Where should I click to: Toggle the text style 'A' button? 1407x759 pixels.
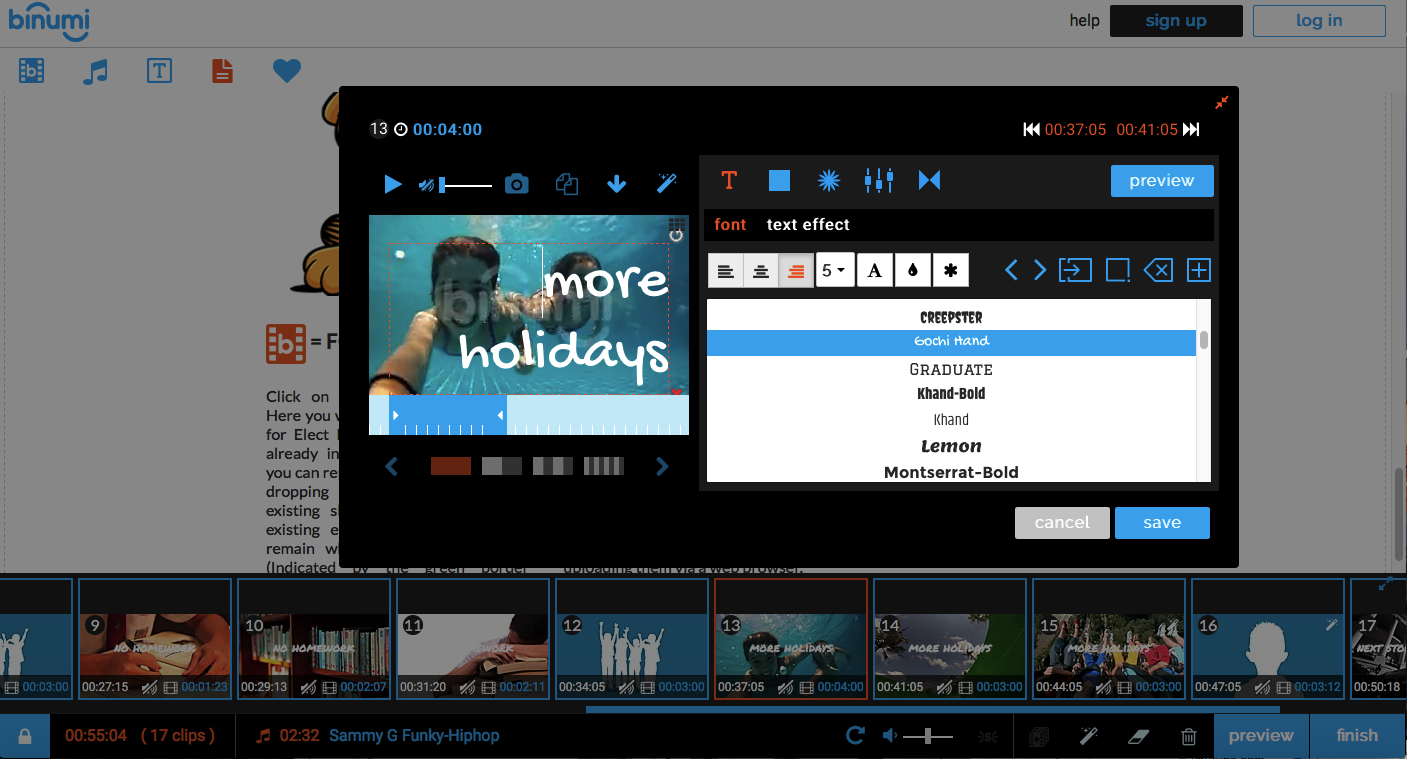pyautogui.click(x=875, y=271)
